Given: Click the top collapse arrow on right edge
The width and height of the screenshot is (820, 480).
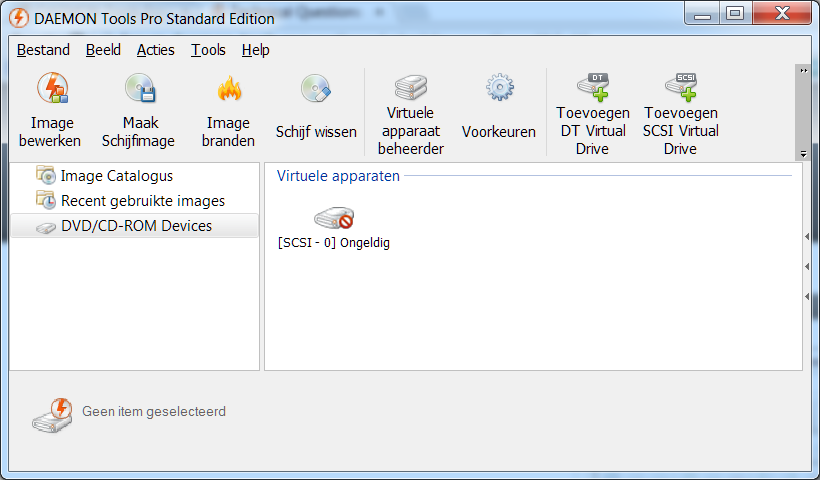Looking at the screenshot, I should tap(806, 237).
